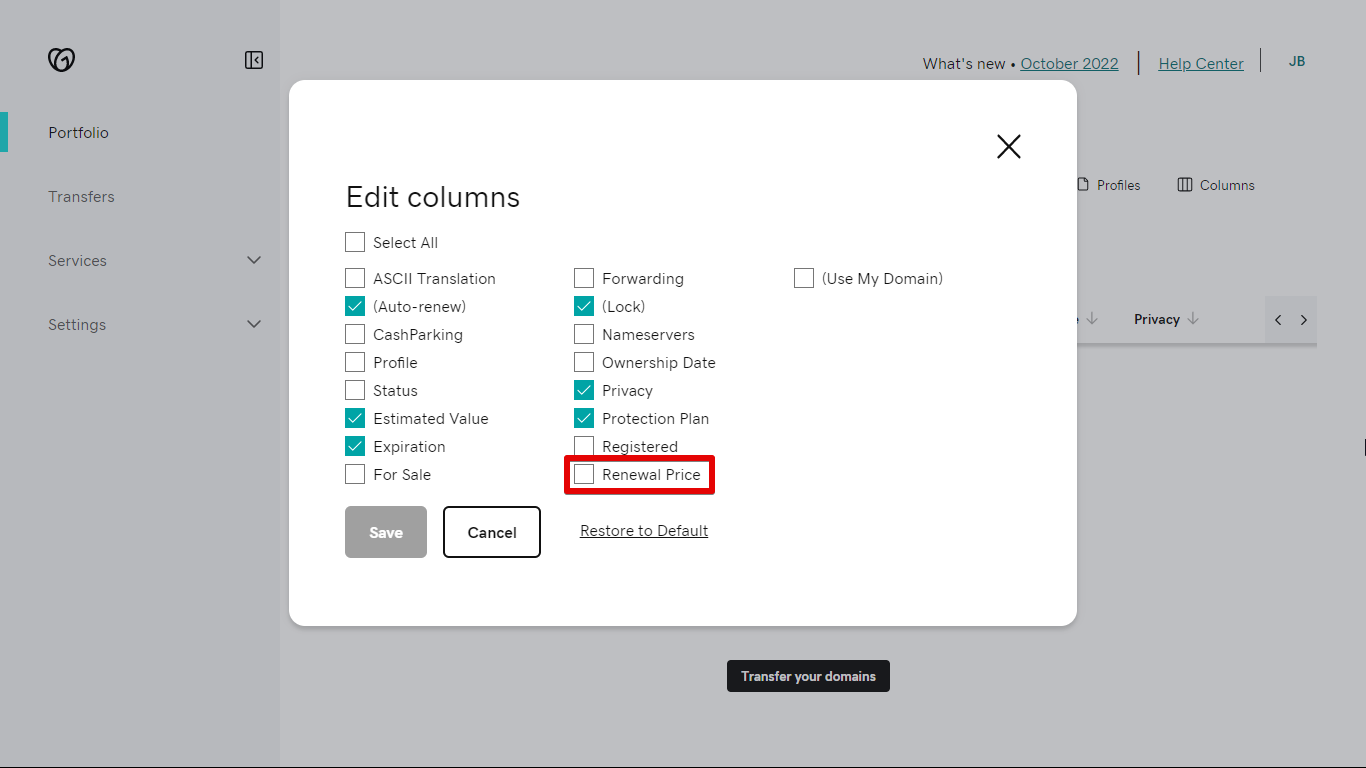Open the October 2022 what's new link
Viewport: 1366px width, 768px height.
click(x=1069, y=63)
